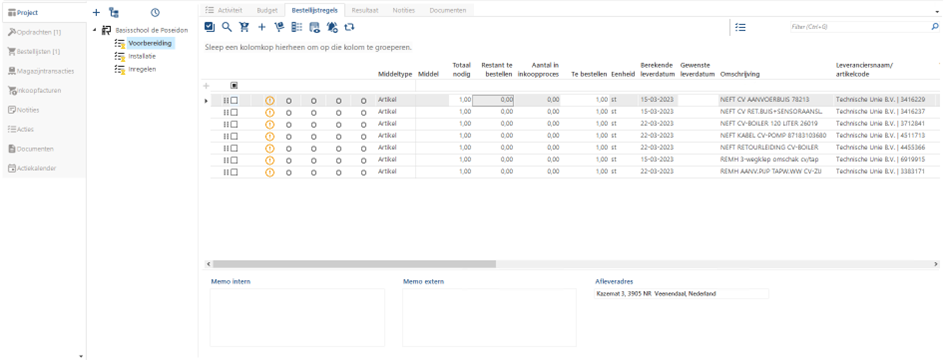This screenshot has height=360, width=945.
Task: Click the Filter (Ctrl+G) search field
Action: tap(859, 27)
